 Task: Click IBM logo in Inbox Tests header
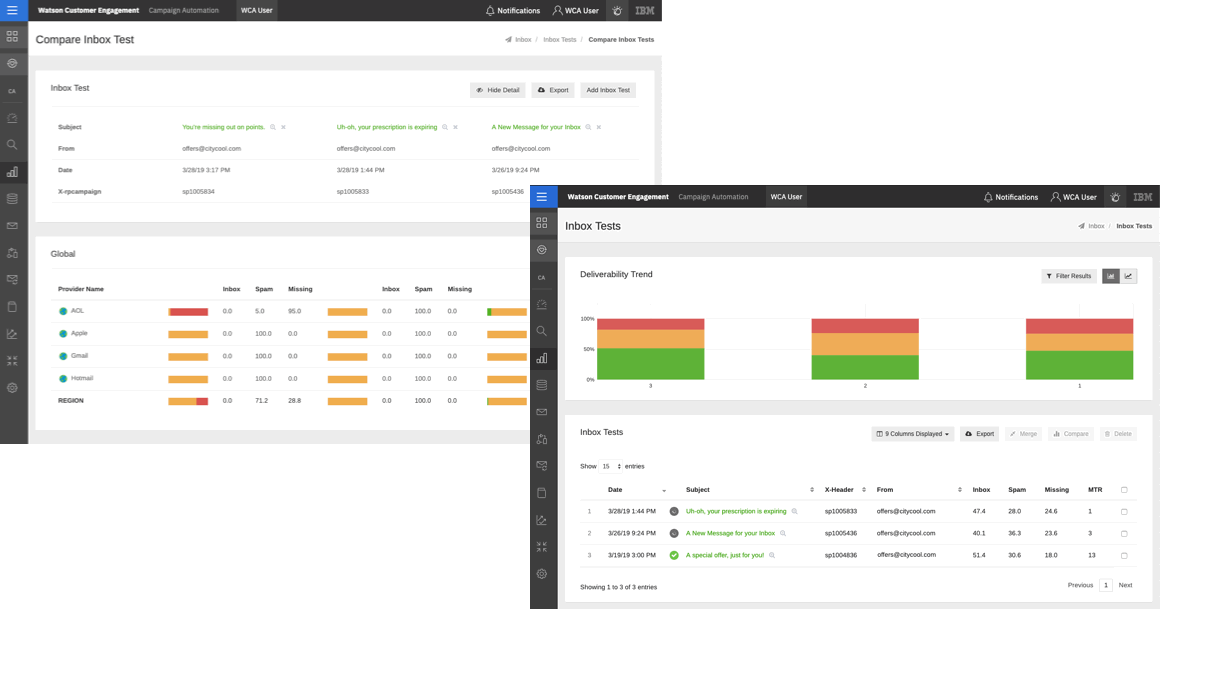(x=1143, y=197)
